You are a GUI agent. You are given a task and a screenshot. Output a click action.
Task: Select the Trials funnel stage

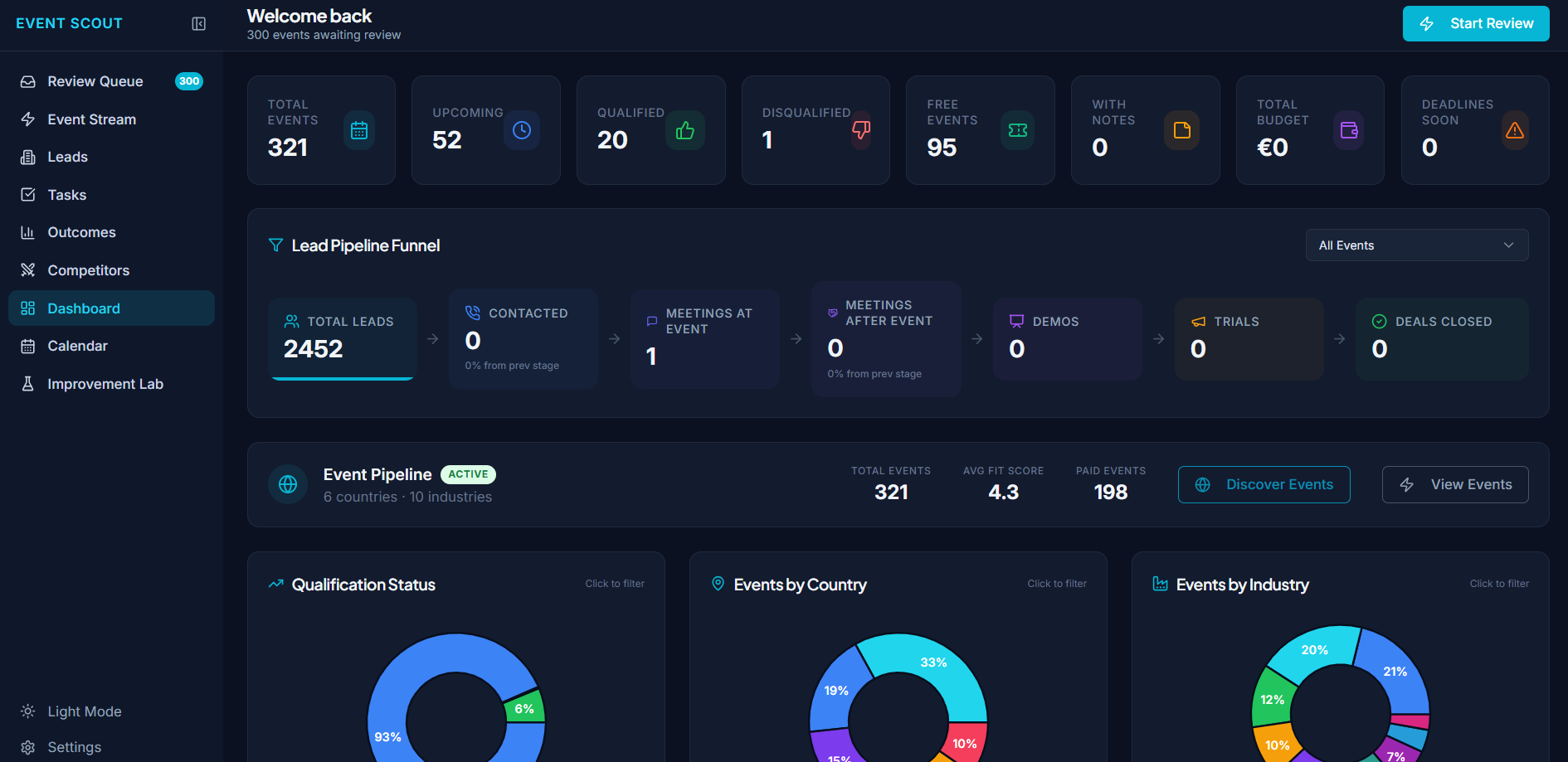click(x=1249, y=339)
